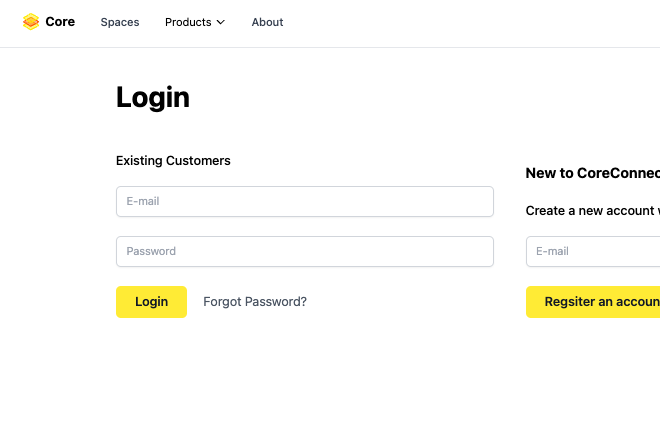
Task: Click the Password placeholder text
Action: pos(151,251)
